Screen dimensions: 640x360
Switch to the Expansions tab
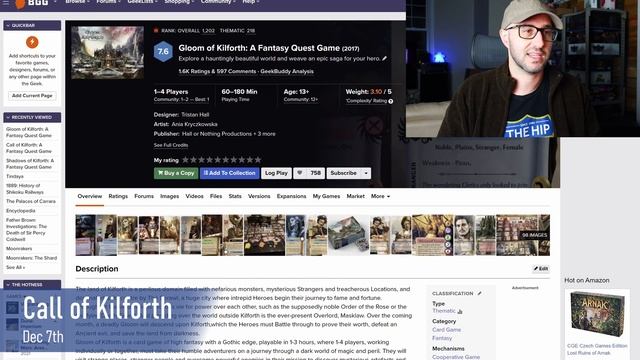click(291, 196)
